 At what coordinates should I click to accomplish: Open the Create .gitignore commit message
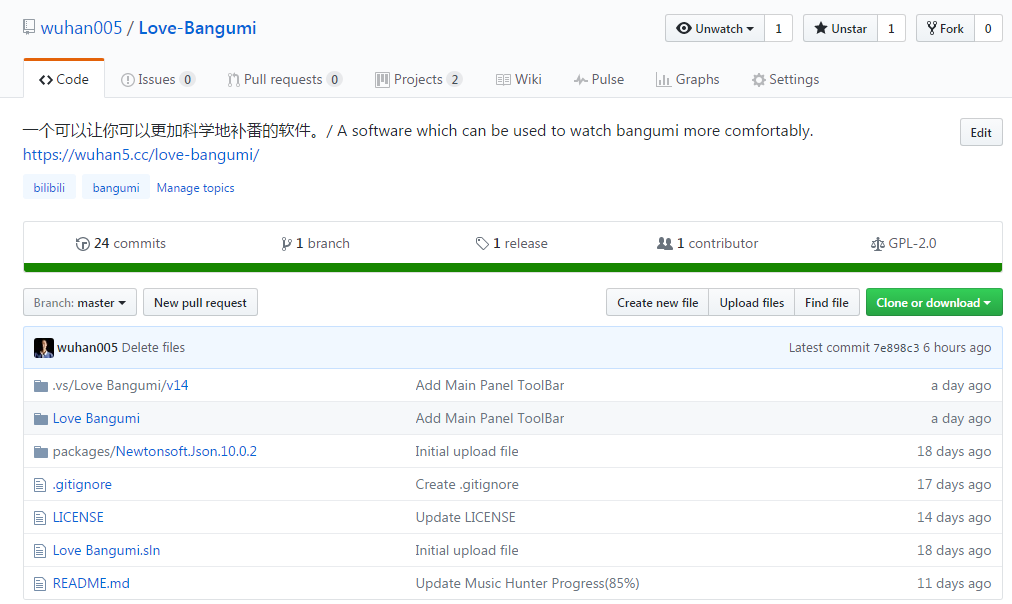pos(467,485)
